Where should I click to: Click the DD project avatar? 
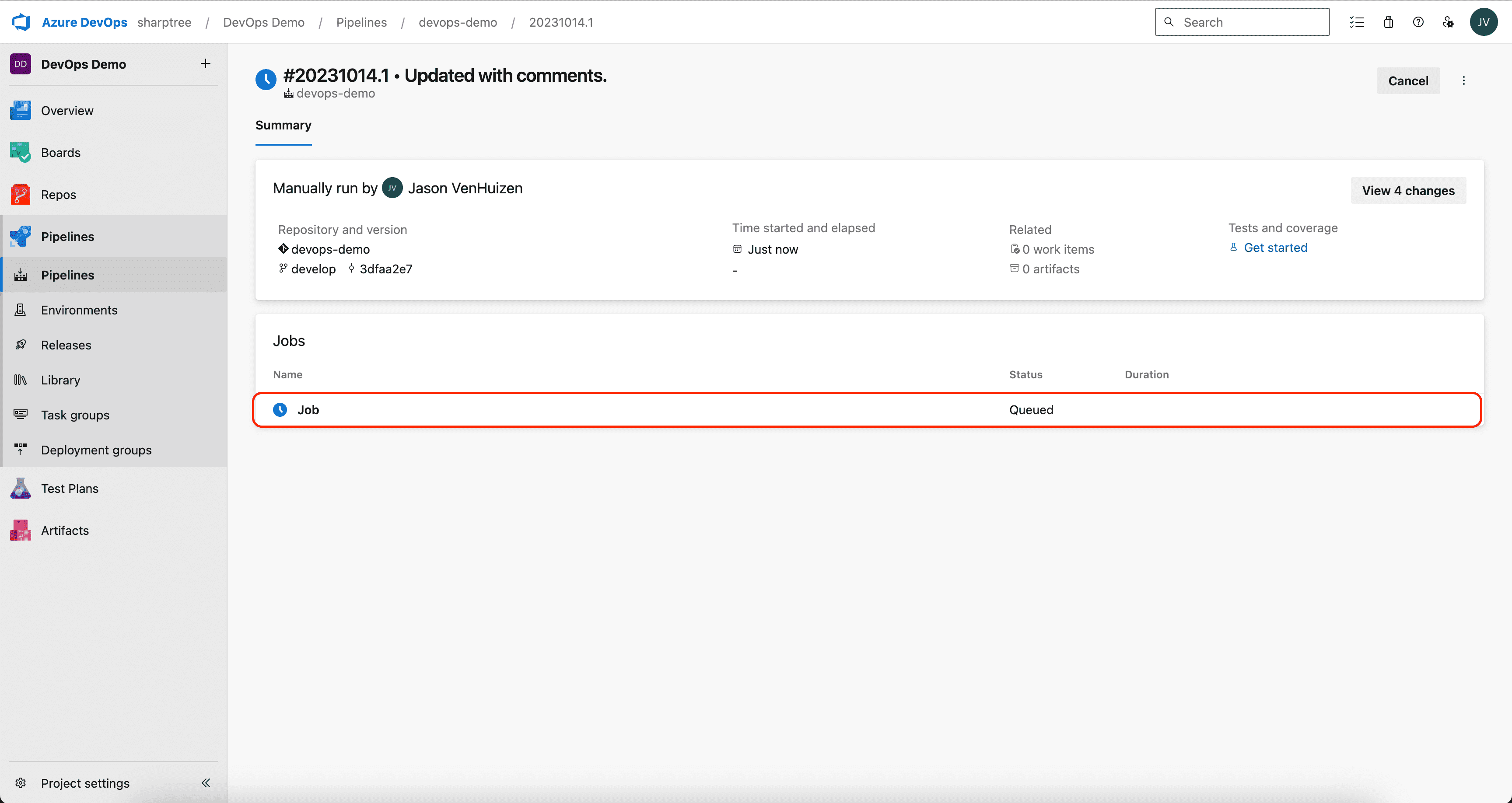(x=21, y=64)
